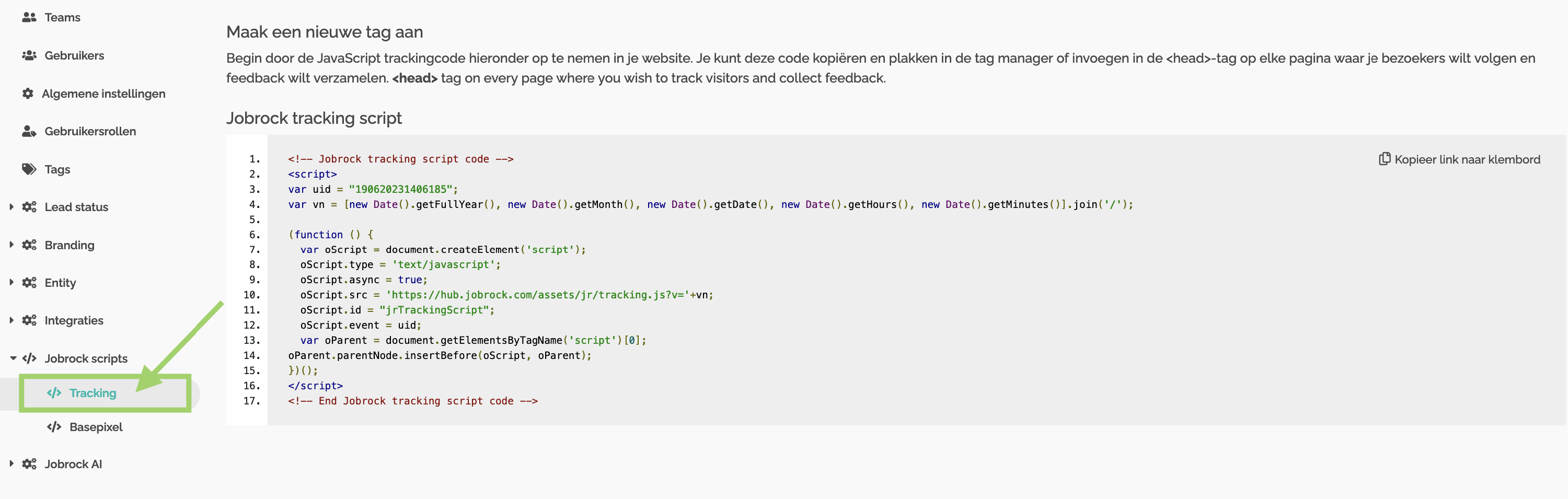The height and width of the screenshot is (499, 1568).
Task: Click the uid value "190620231406185"
Action: coord(400,189)
